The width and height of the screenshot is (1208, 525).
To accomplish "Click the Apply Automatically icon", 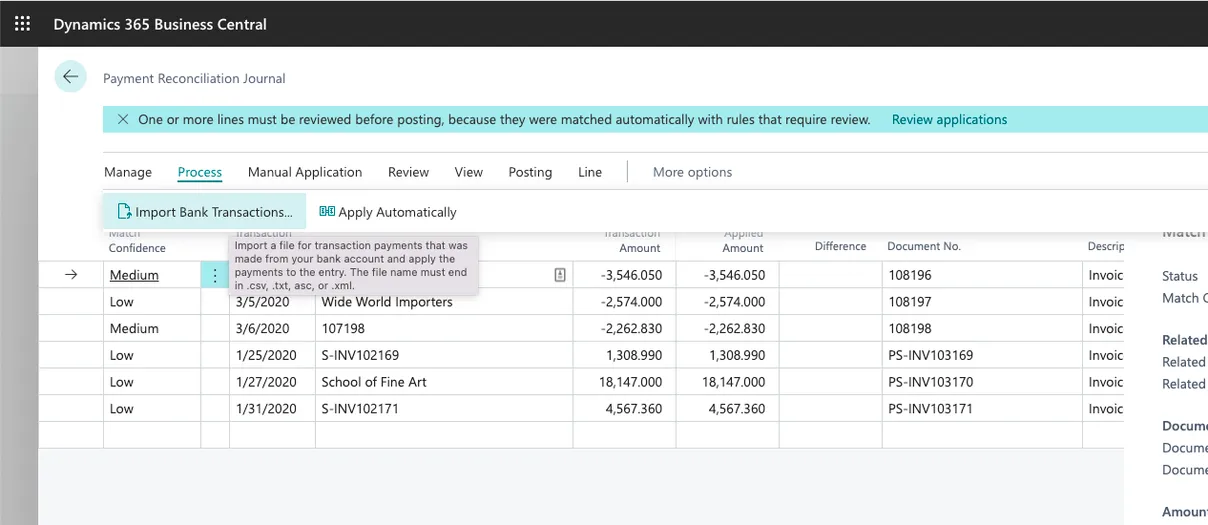I will pyautogui.click(x=327, y=211).
